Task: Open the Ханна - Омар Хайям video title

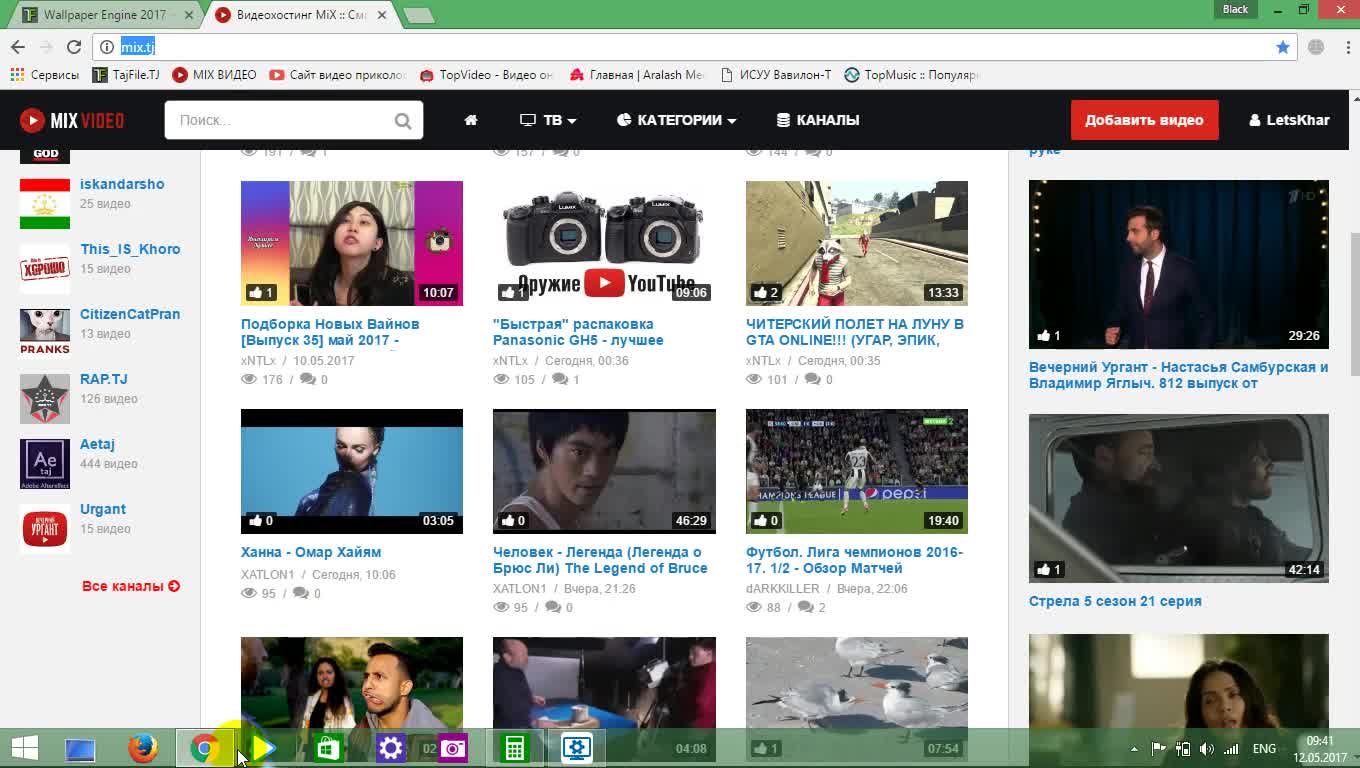Action: [x=311, y=552]
